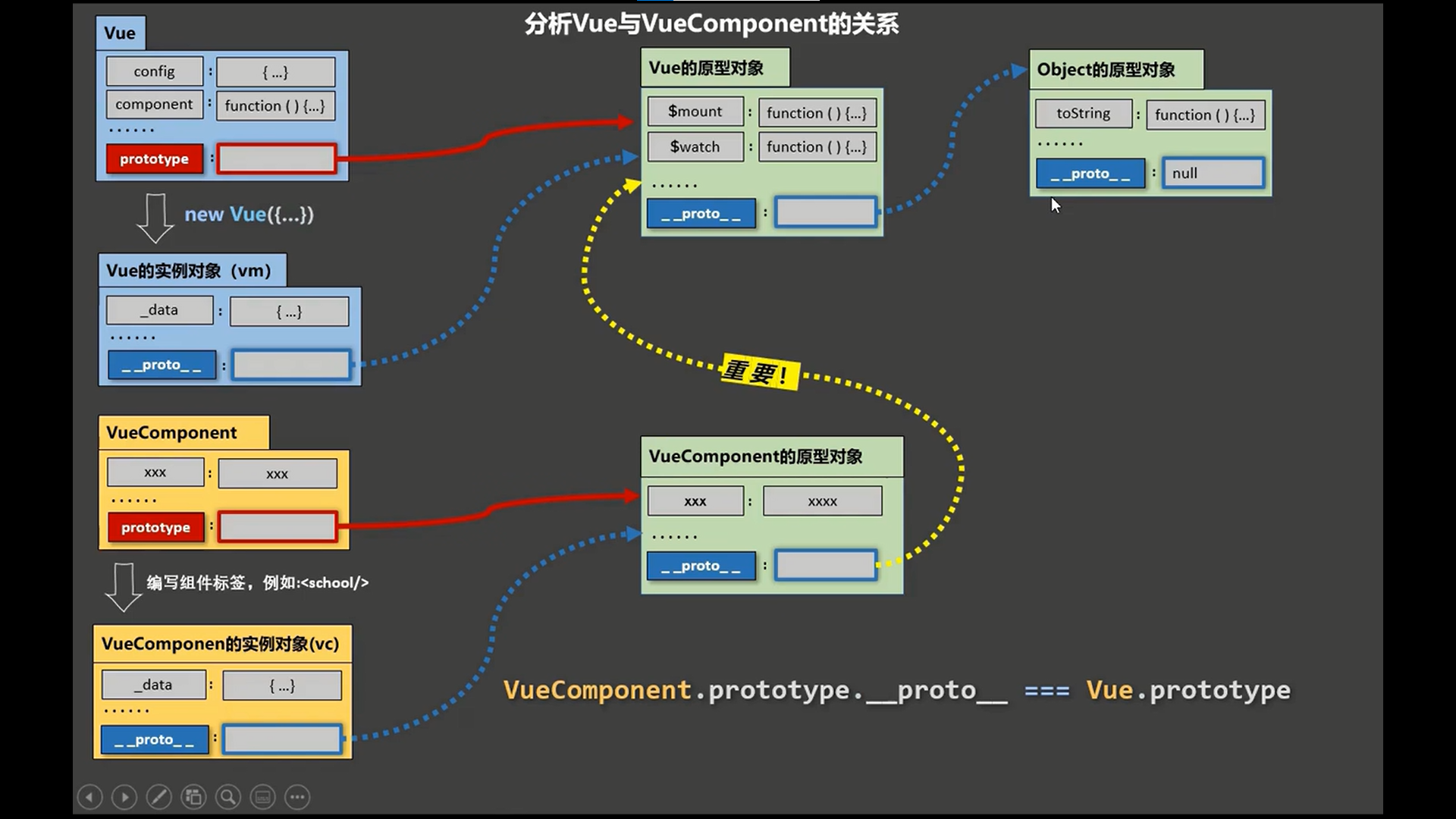1456x819 pixels.
Task: Click '__proto__' in VueComponent的原型对象 box
Action: (x=701, y=566)
